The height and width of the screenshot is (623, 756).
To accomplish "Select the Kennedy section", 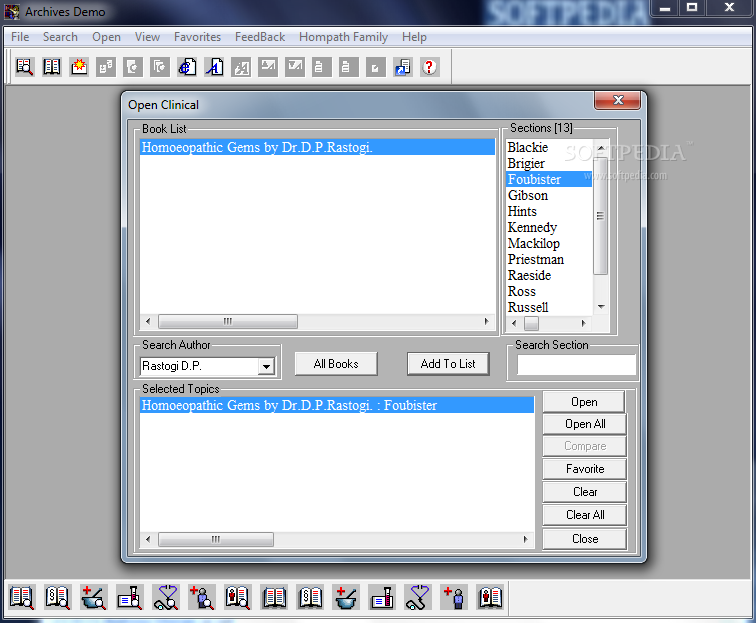I will (x=549, y=227).
